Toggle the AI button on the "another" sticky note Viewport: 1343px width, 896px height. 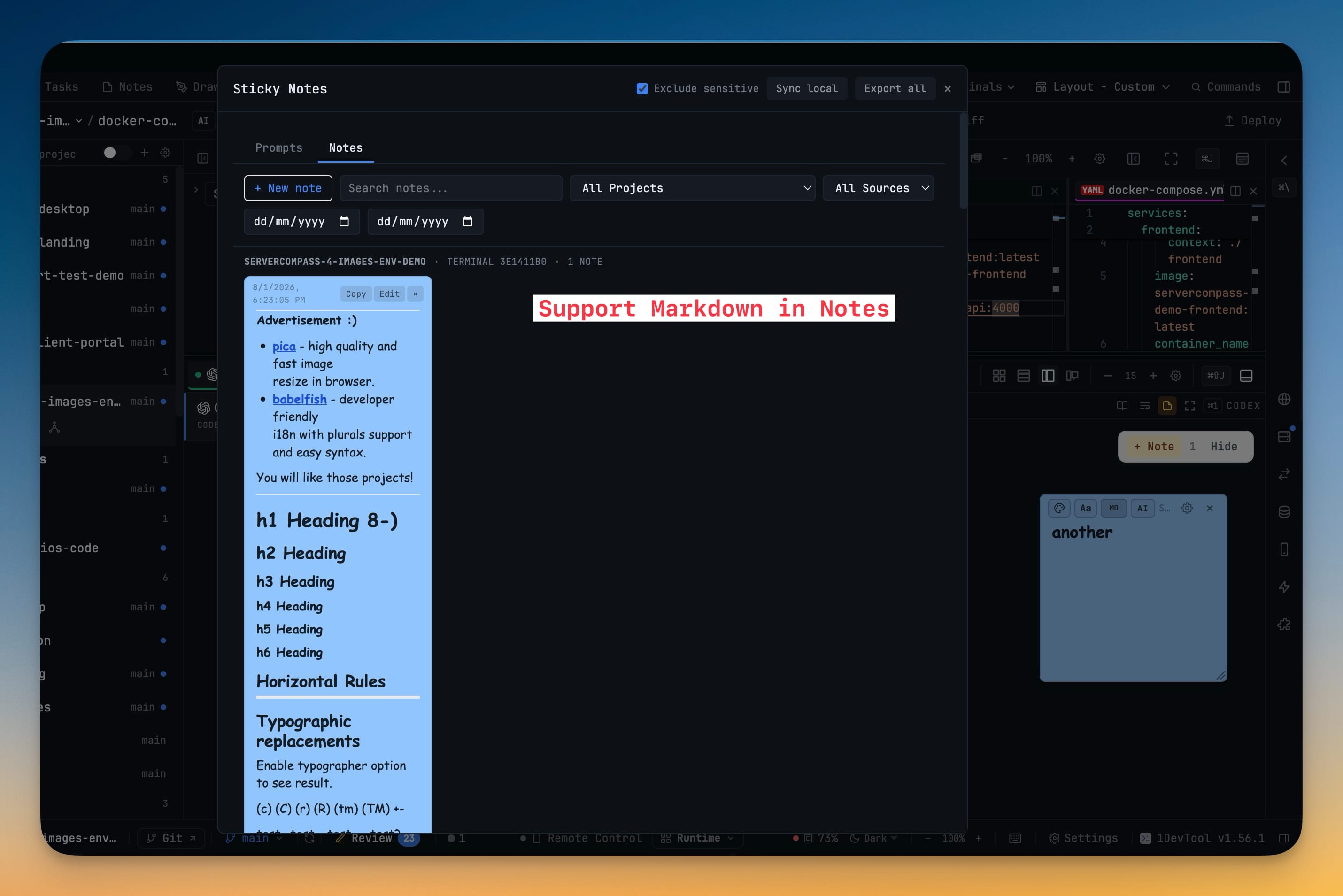click(x=1142, y=508)
